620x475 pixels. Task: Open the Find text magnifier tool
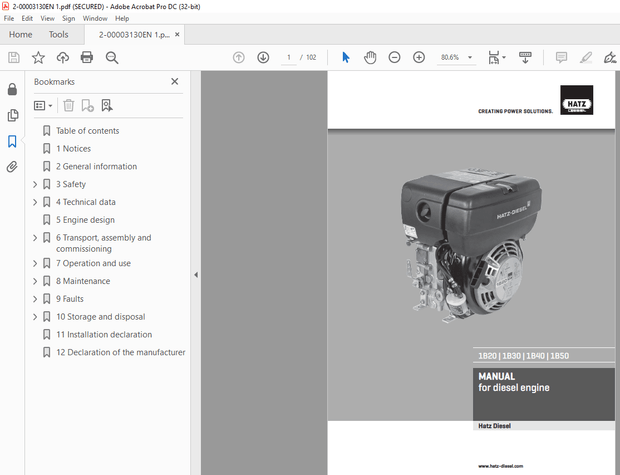[x=112, y=58]
